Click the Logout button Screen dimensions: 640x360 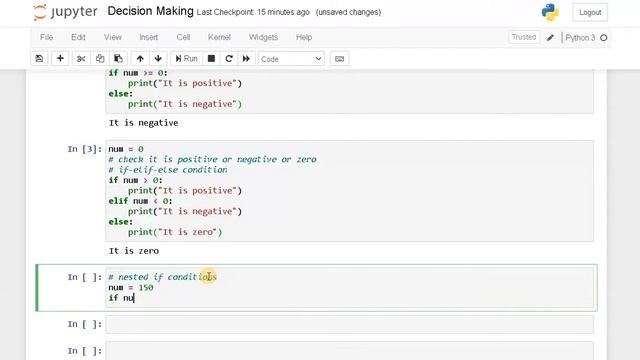tap(590, 12)
